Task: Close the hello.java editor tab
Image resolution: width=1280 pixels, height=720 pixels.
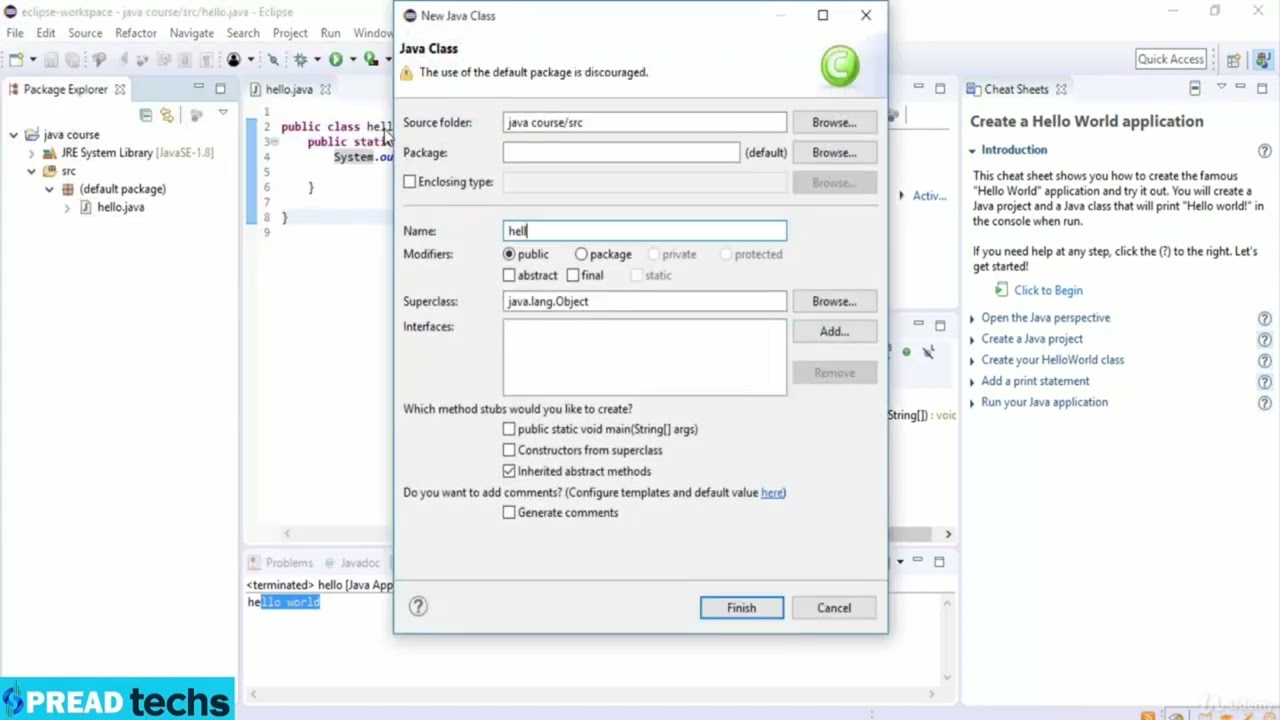Action: (325, 89)
